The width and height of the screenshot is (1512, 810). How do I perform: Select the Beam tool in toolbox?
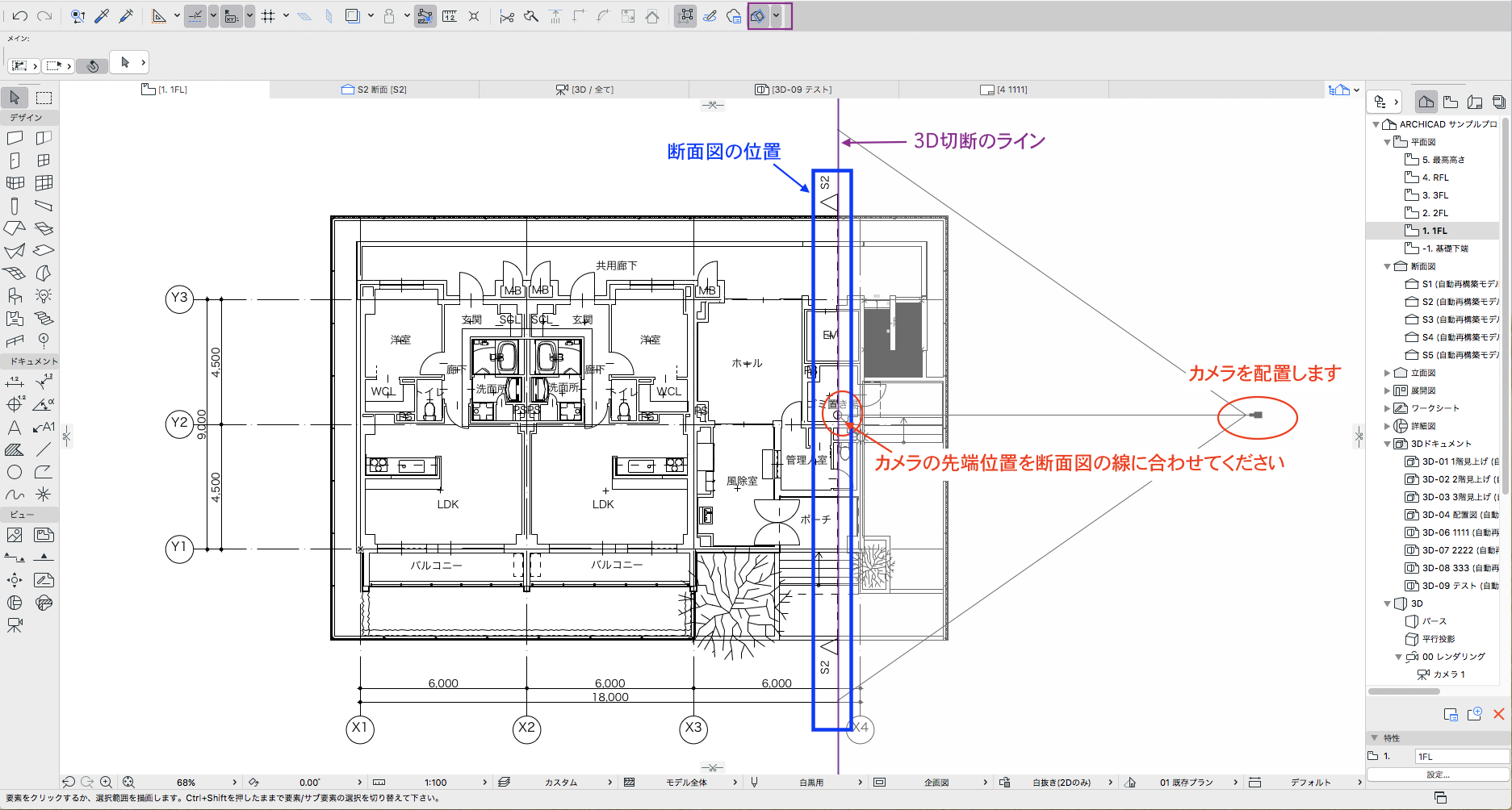44,206
